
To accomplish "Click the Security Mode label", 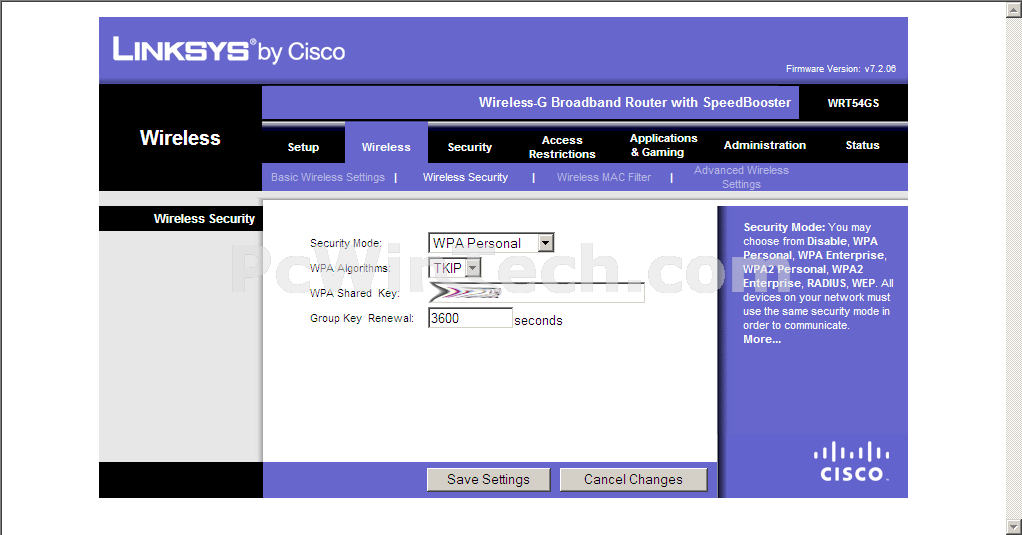I will point(345,243).
